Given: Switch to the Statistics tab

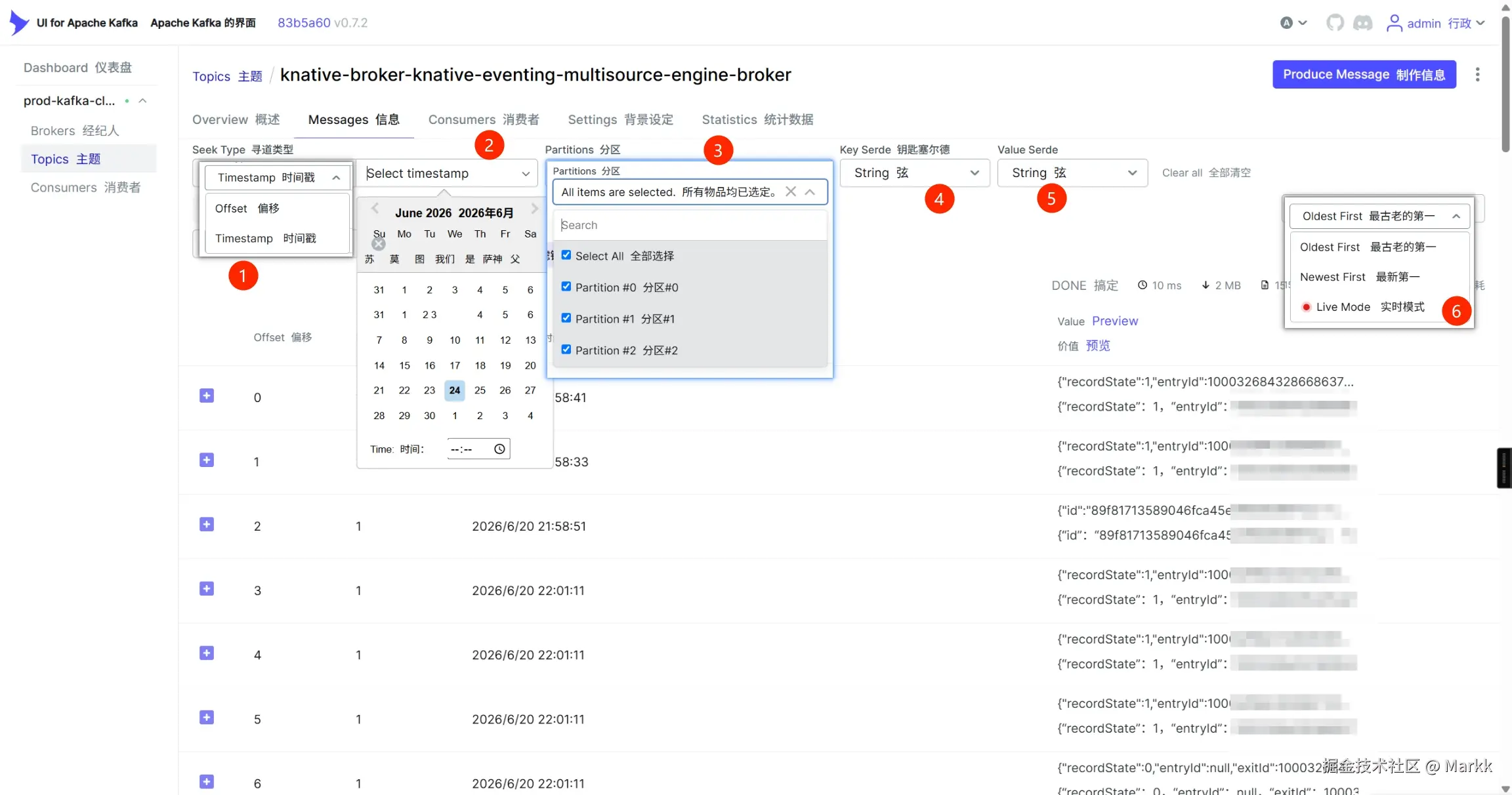Looking at the screenshot, I should (757, 119).
